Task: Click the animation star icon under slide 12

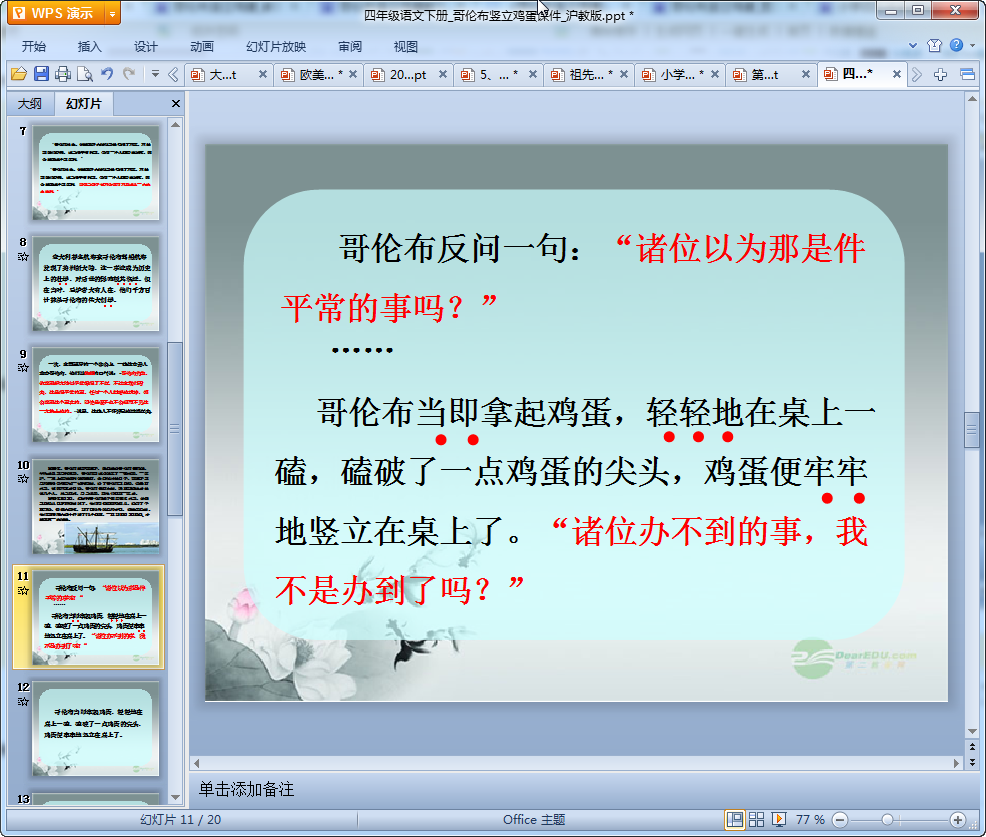Action: (x=23, y=702)
